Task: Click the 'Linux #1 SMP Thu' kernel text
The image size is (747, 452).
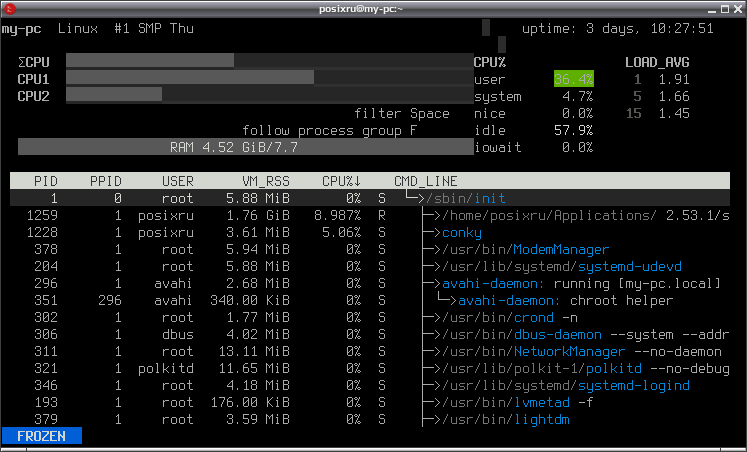Action: tap(126, 29)
